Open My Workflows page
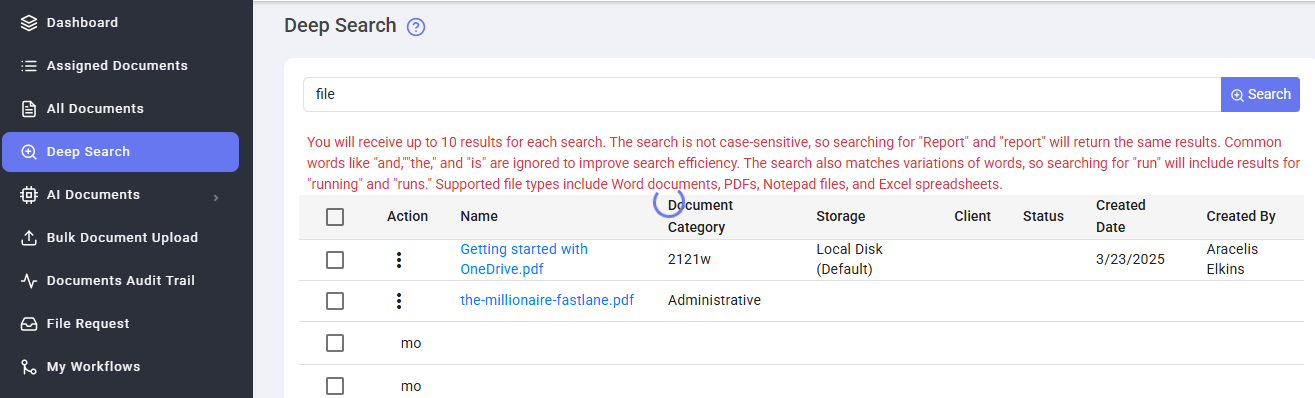The height and width of the screenshot is (398, 1315). pyautogui.click(x=93, y=367)
